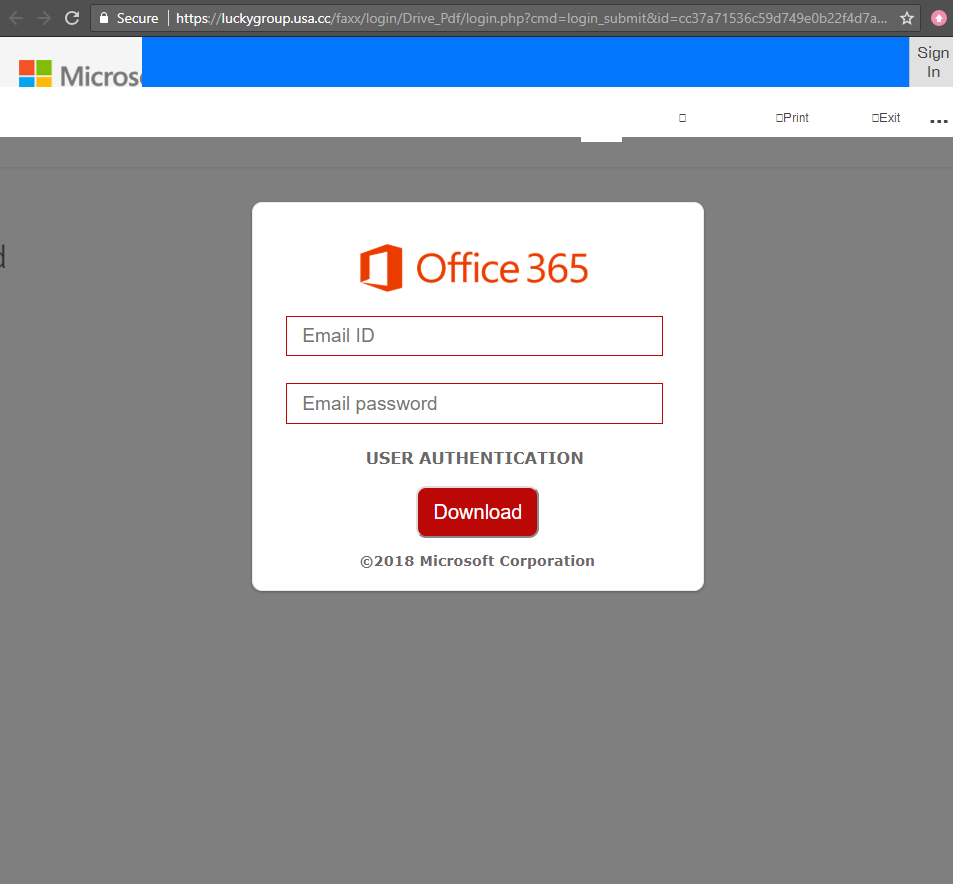Click the Secure padlock icon
Viewport: 953px width, 884px height.
tap(103, 18)
